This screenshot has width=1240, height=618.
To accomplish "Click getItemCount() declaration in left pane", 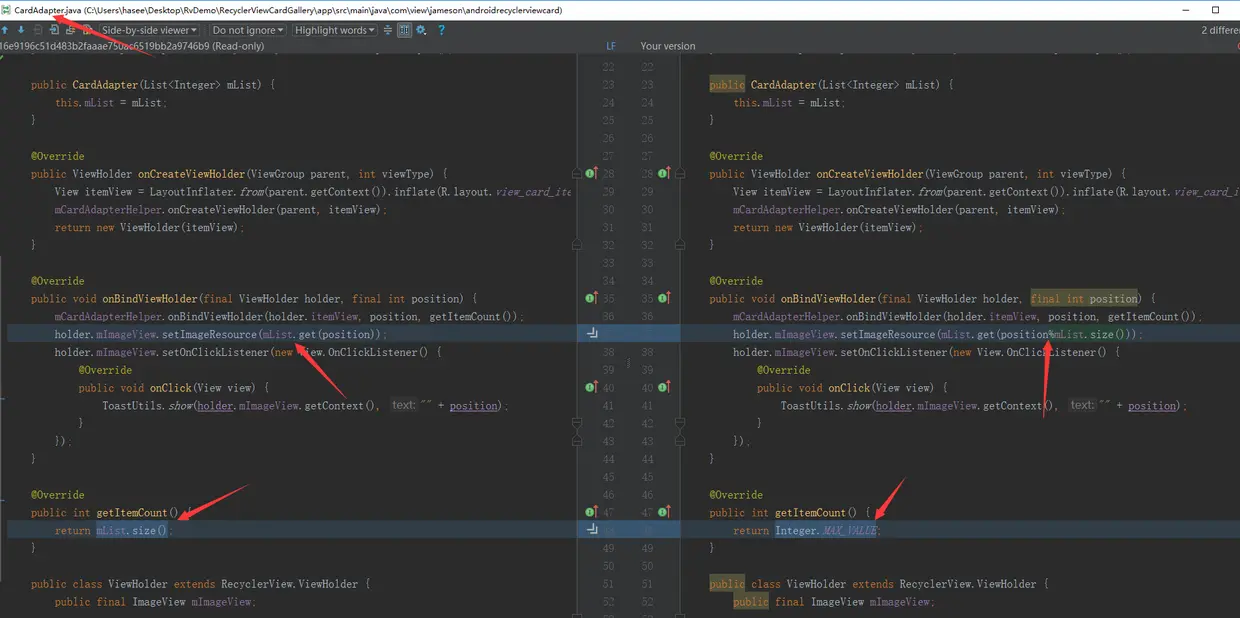I will [x=137, y=512].
